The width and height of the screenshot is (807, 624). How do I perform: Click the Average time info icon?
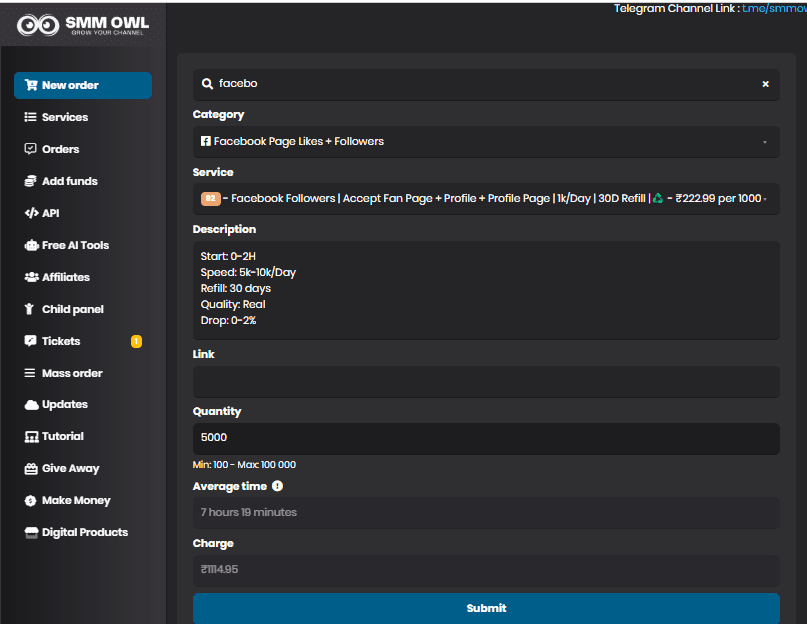click(x=277, y=486)
